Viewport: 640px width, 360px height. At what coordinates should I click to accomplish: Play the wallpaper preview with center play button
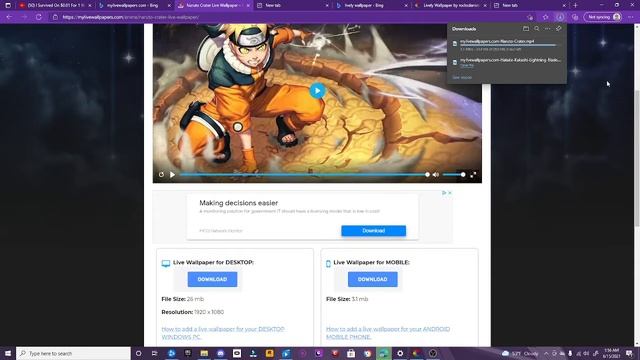pos(317,91)
